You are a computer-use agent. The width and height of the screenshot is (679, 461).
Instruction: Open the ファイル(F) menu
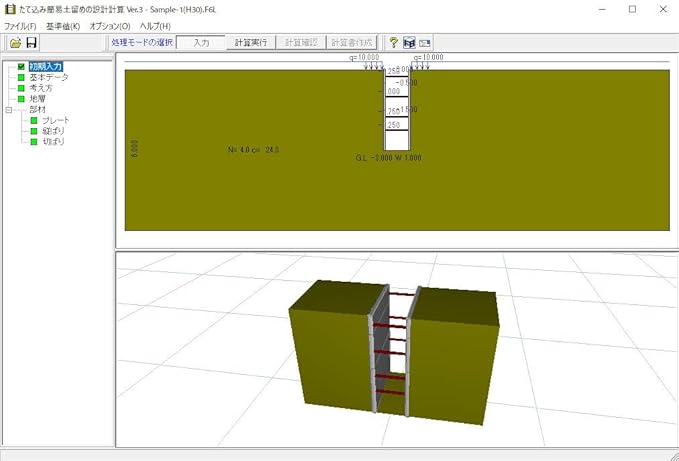[x=20, y=26]
